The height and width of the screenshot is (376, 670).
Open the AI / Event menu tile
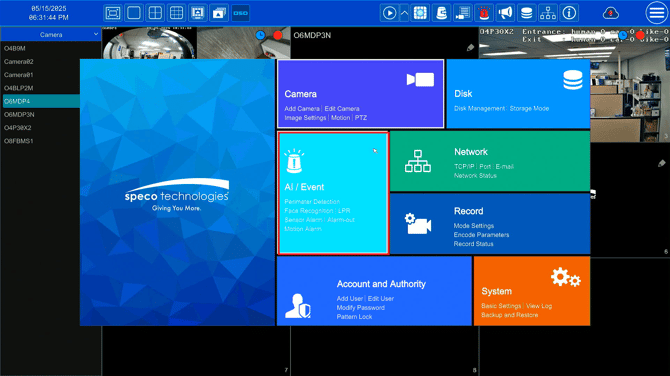point(333,193)
